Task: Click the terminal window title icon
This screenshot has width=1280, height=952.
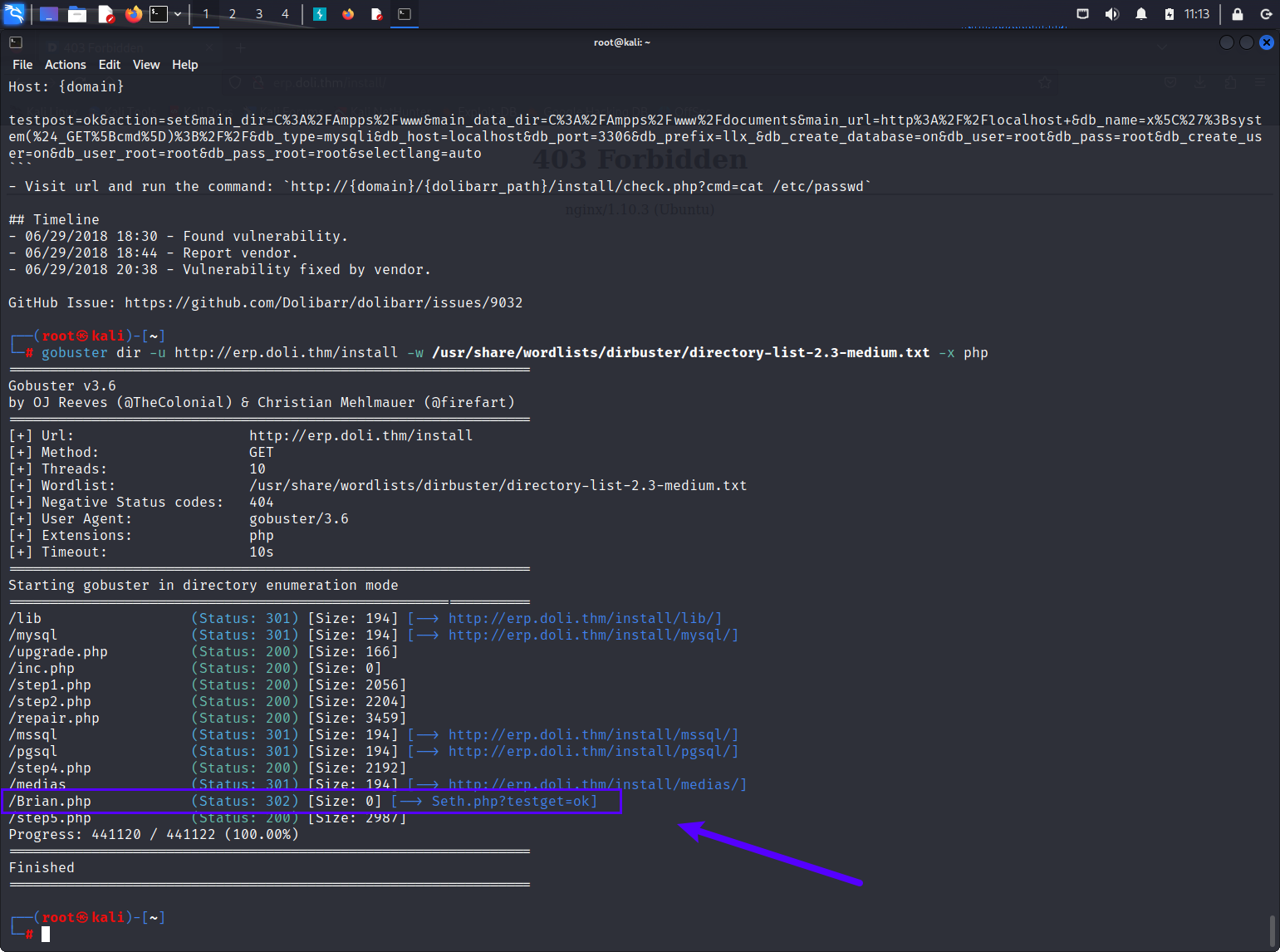Action: click(16, 42)
